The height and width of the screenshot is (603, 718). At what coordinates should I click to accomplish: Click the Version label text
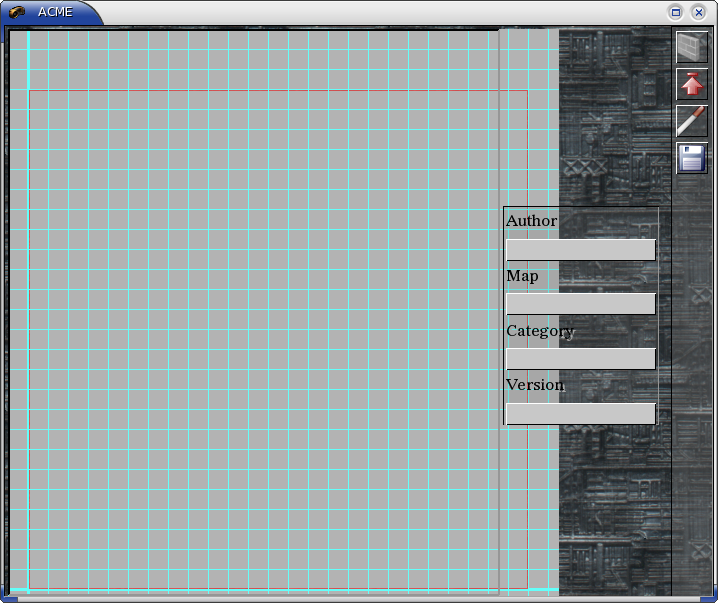535,385
